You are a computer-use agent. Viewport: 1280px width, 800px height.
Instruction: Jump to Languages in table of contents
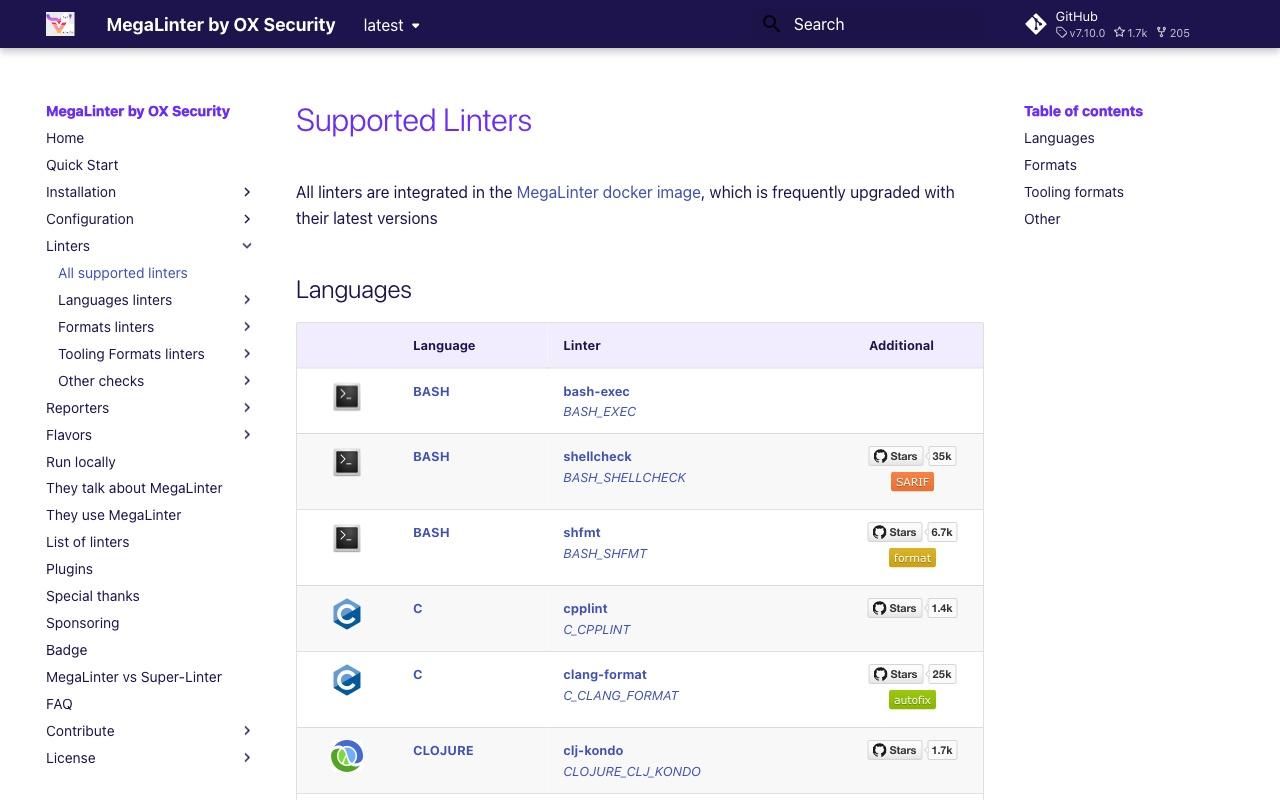point(1059,138)
